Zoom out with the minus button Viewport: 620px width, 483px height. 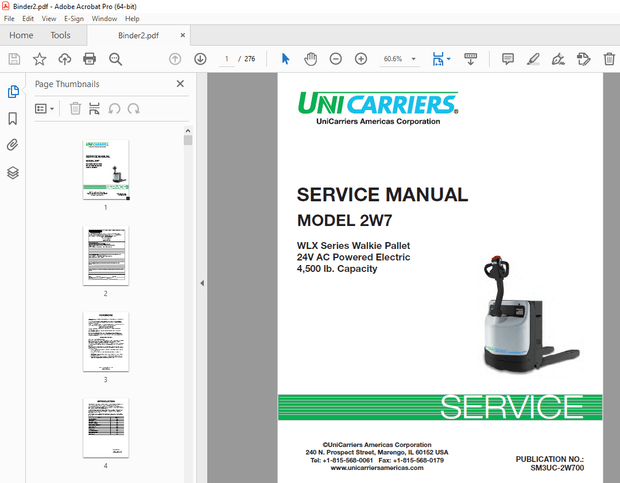pyautogui.click(x=336, y=59)
